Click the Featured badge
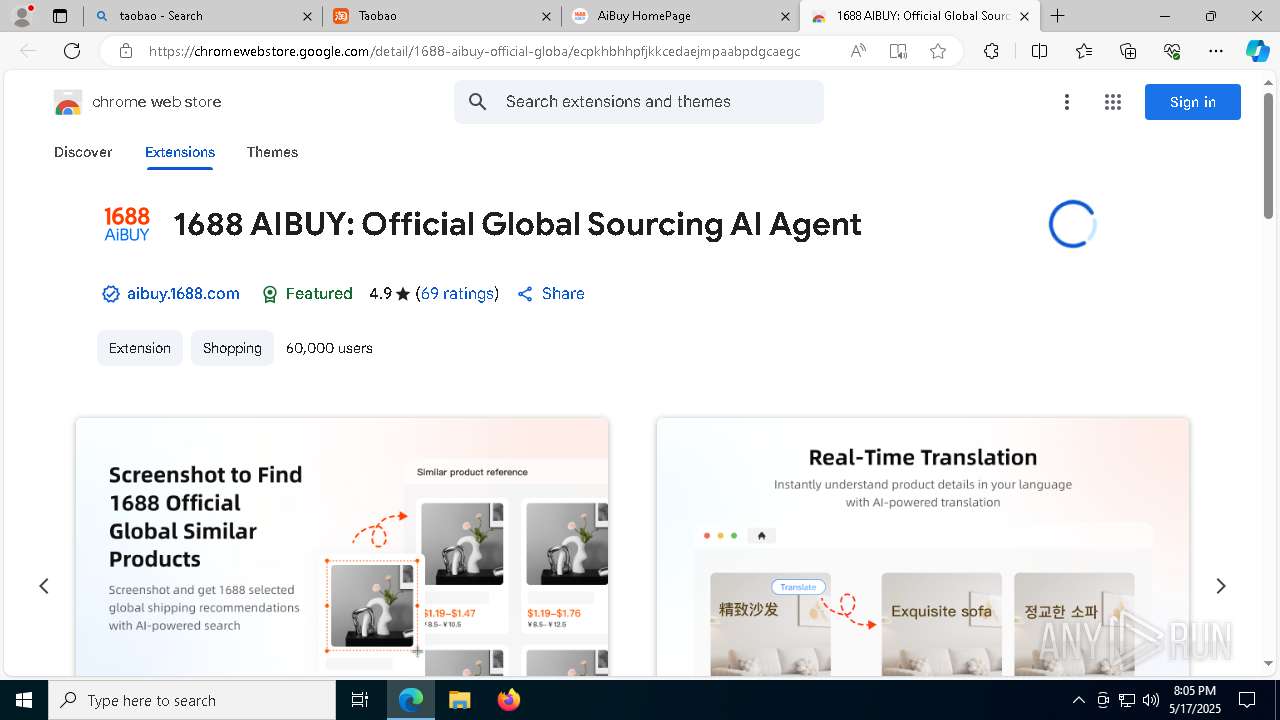 click(x=307, y=294)
